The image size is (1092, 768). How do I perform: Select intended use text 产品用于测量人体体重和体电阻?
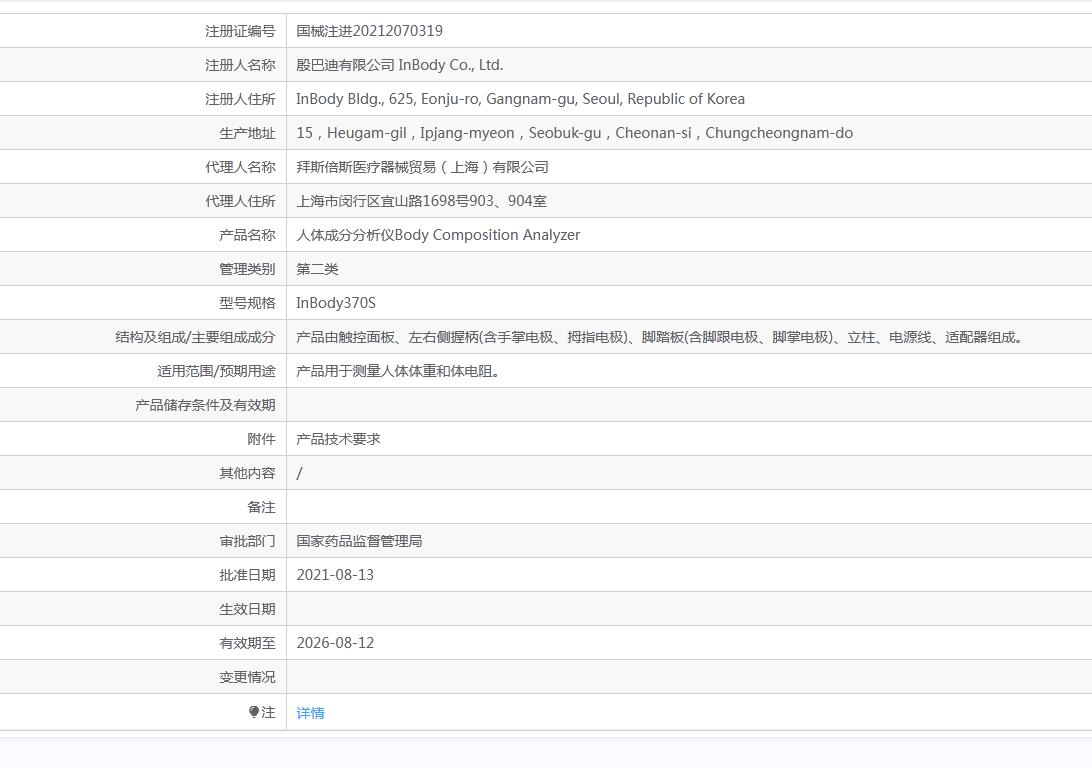click(x=398, y=371)
